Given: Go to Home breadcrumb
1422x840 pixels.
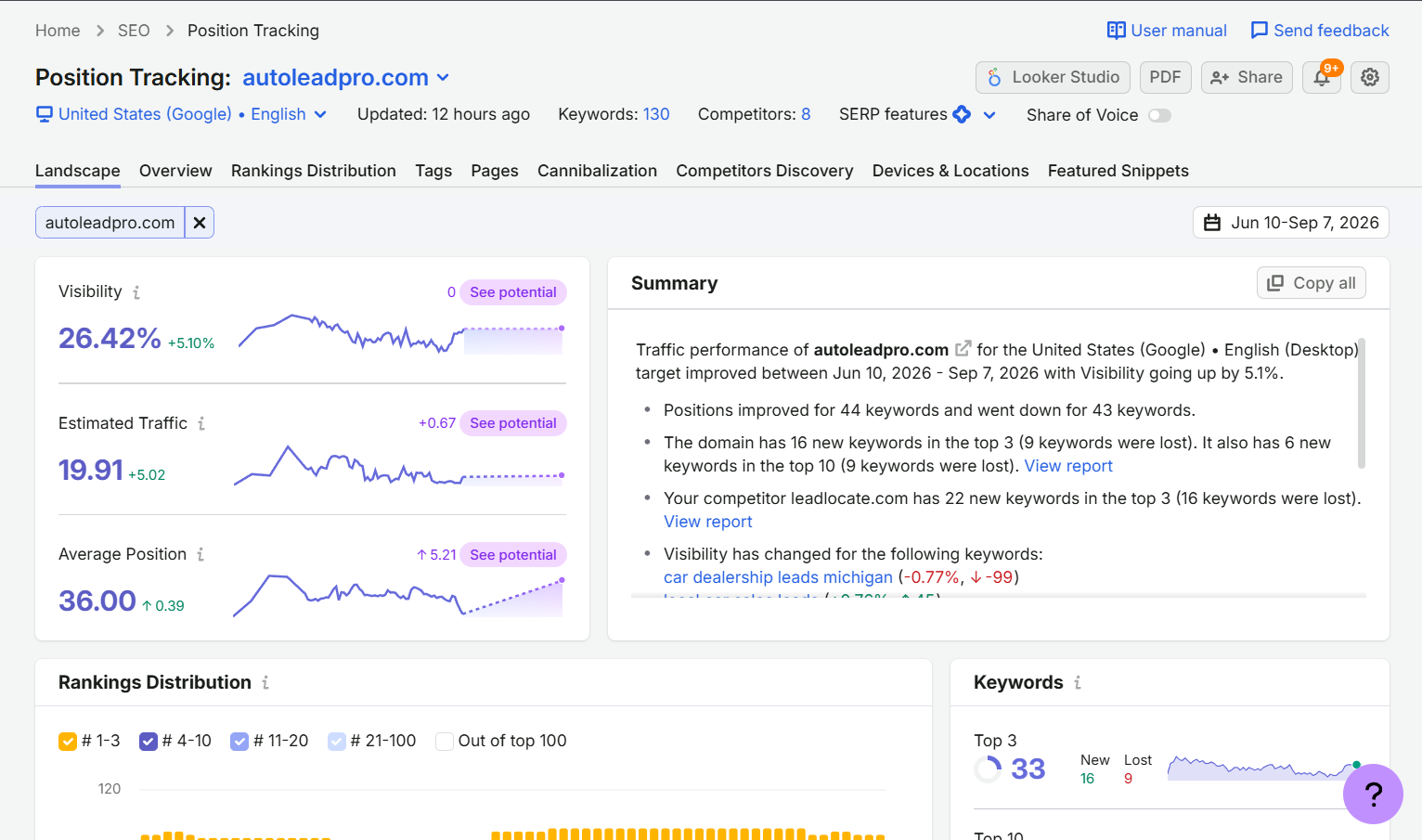Looking at the screenshot, I should [x=58, y=31].
